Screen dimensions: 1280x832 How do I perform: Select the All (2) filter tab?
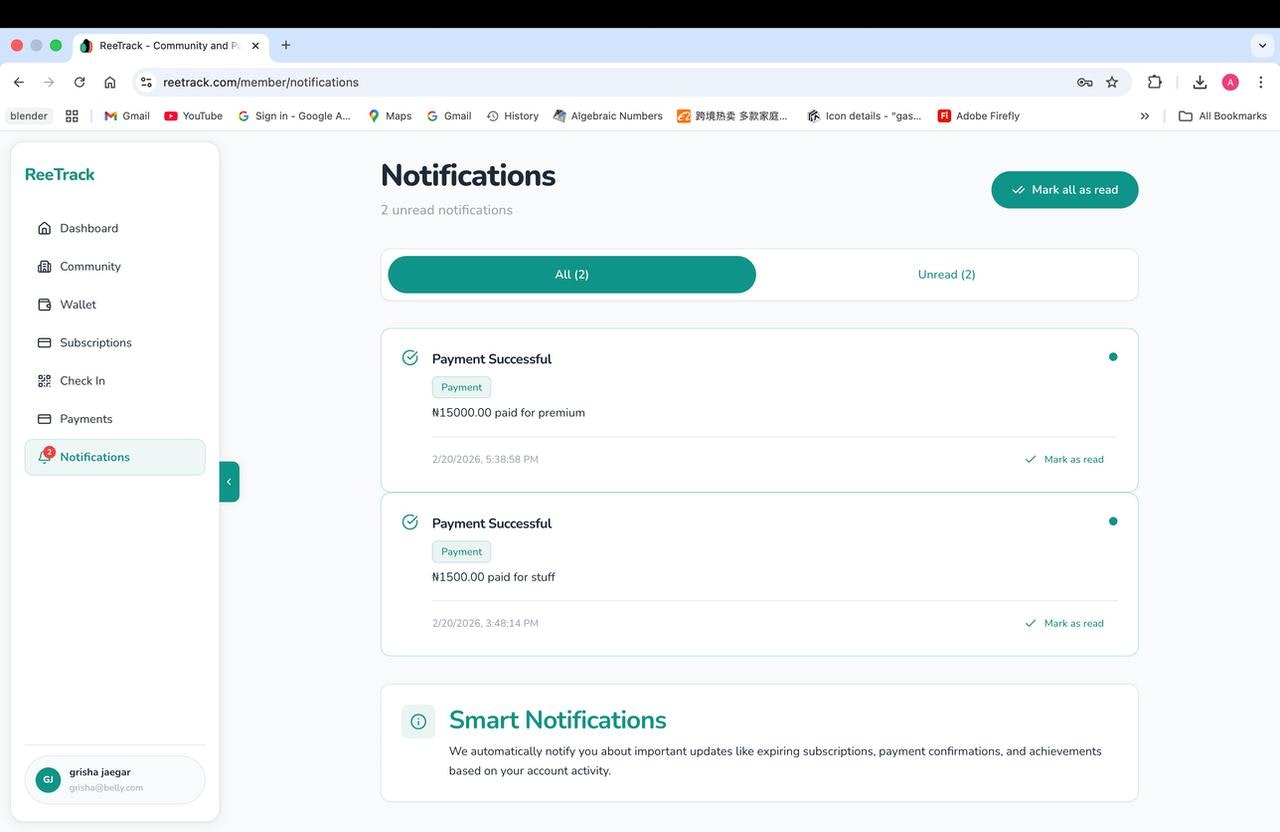(x=570, y=274)
